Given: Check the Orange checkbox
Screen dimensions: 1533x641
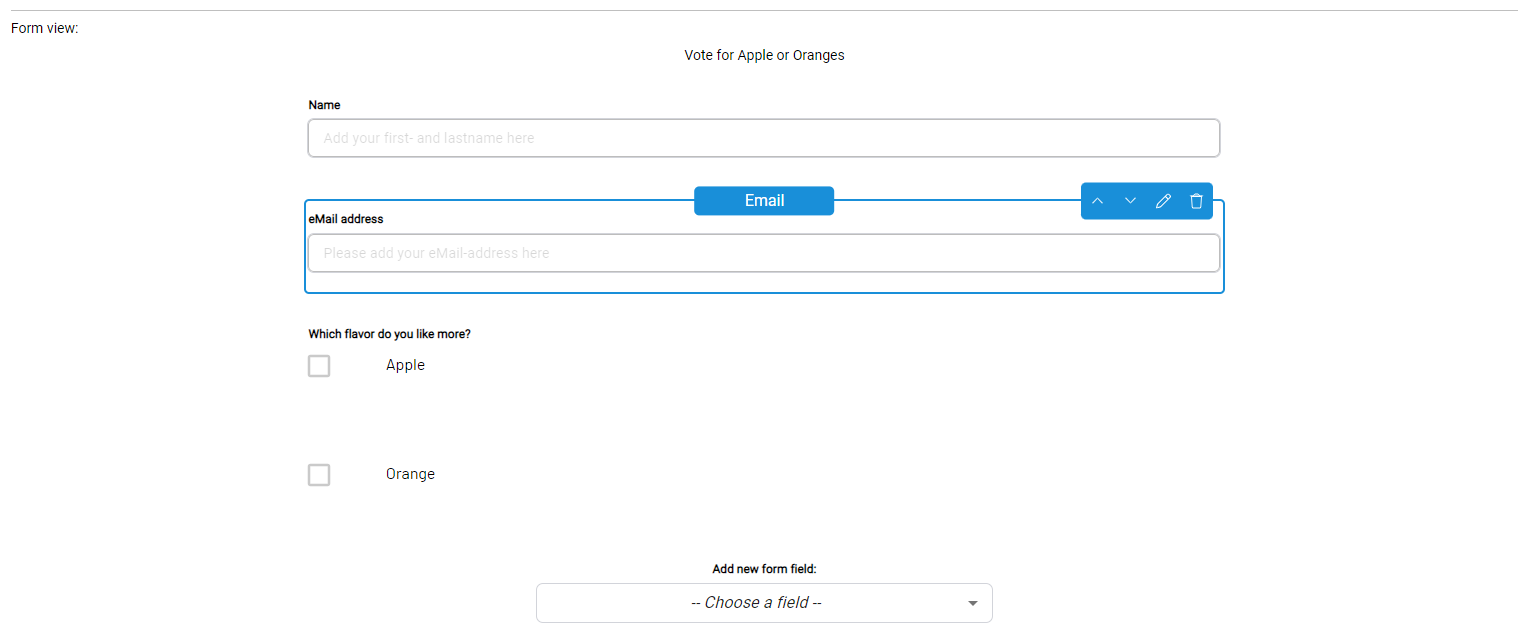Looking at the screenshot, I should (x=318, y=474).
